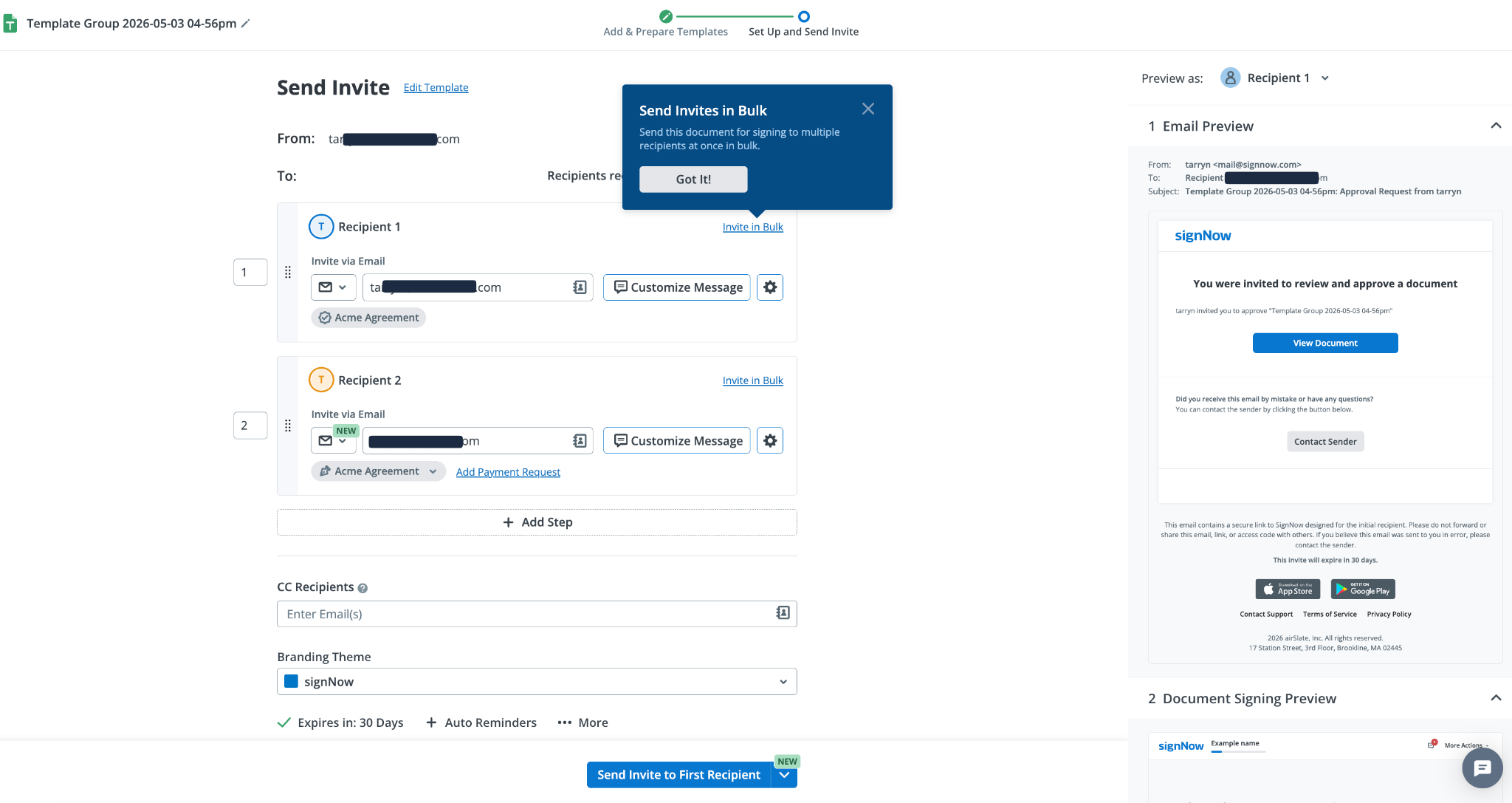Open Privacy Policy link in preview
Screen dimensions: 1512x803
tap(1389, 614)
